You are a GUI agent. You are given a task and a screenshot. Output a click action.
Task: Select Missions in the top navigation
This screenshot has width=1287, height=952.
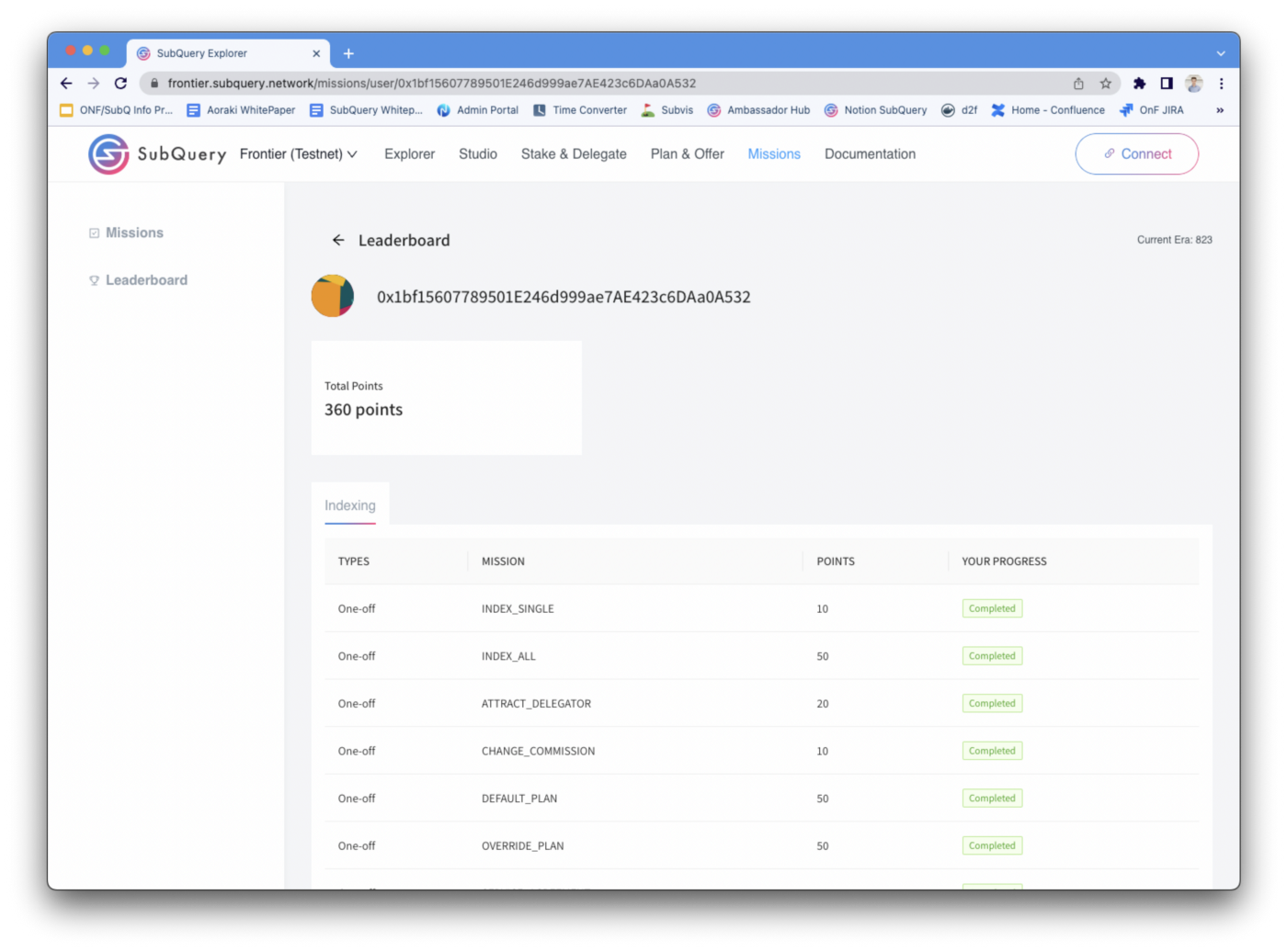(x=774, y=154)
